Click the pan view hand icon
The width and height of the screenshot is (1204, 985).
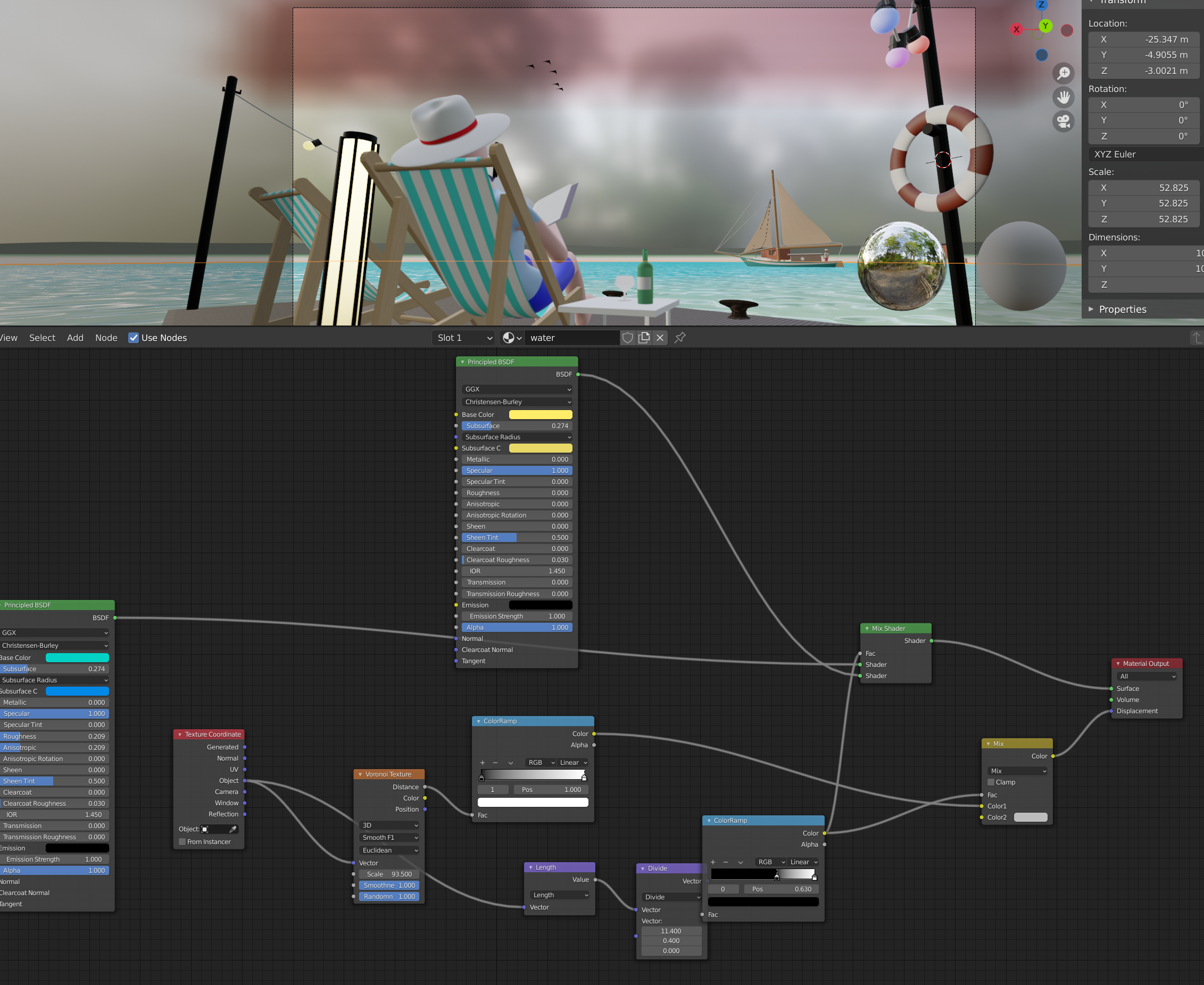[x=1063, y=97]
